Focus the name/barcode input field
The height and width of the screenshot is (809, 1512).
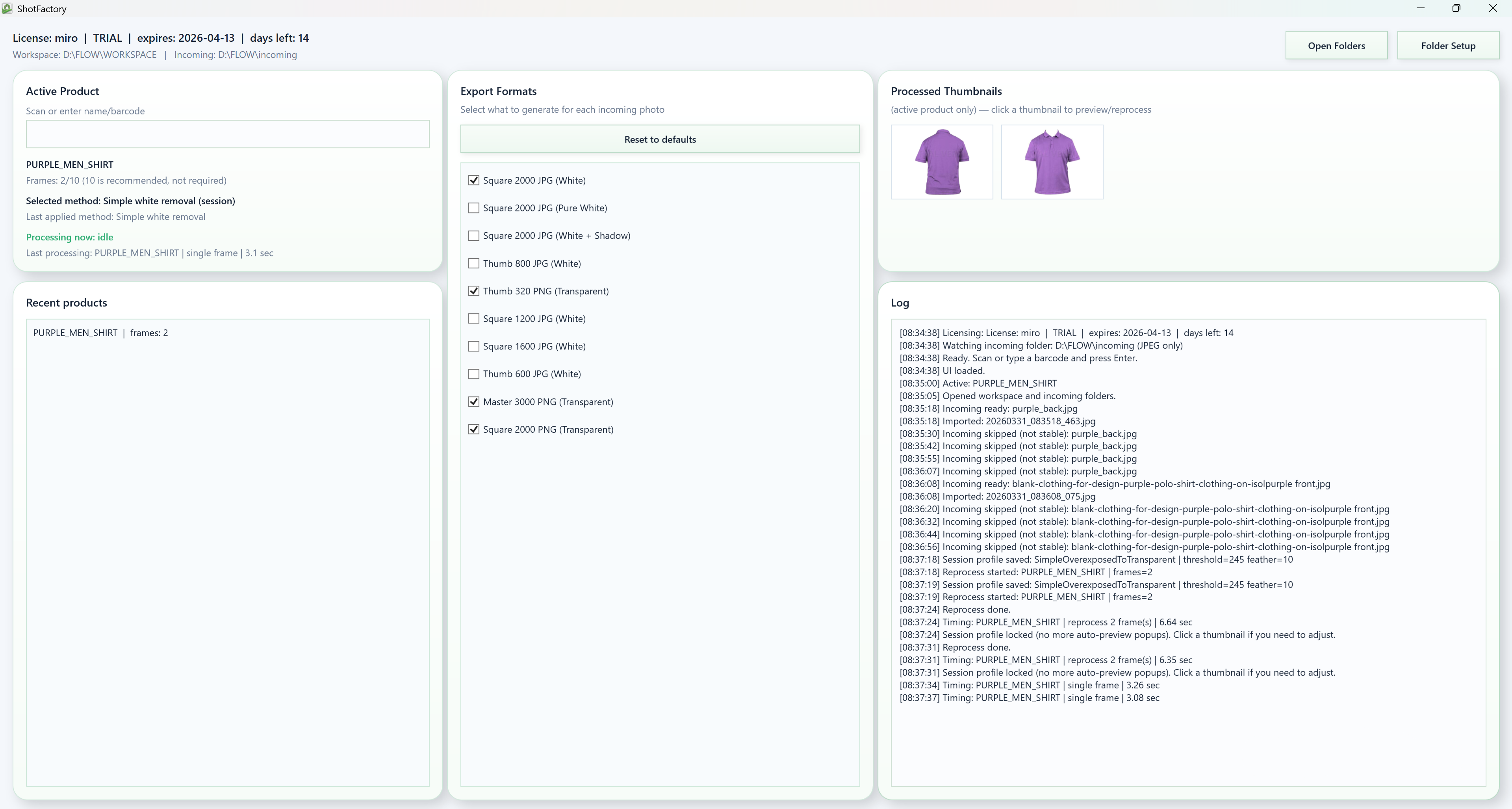227,134
